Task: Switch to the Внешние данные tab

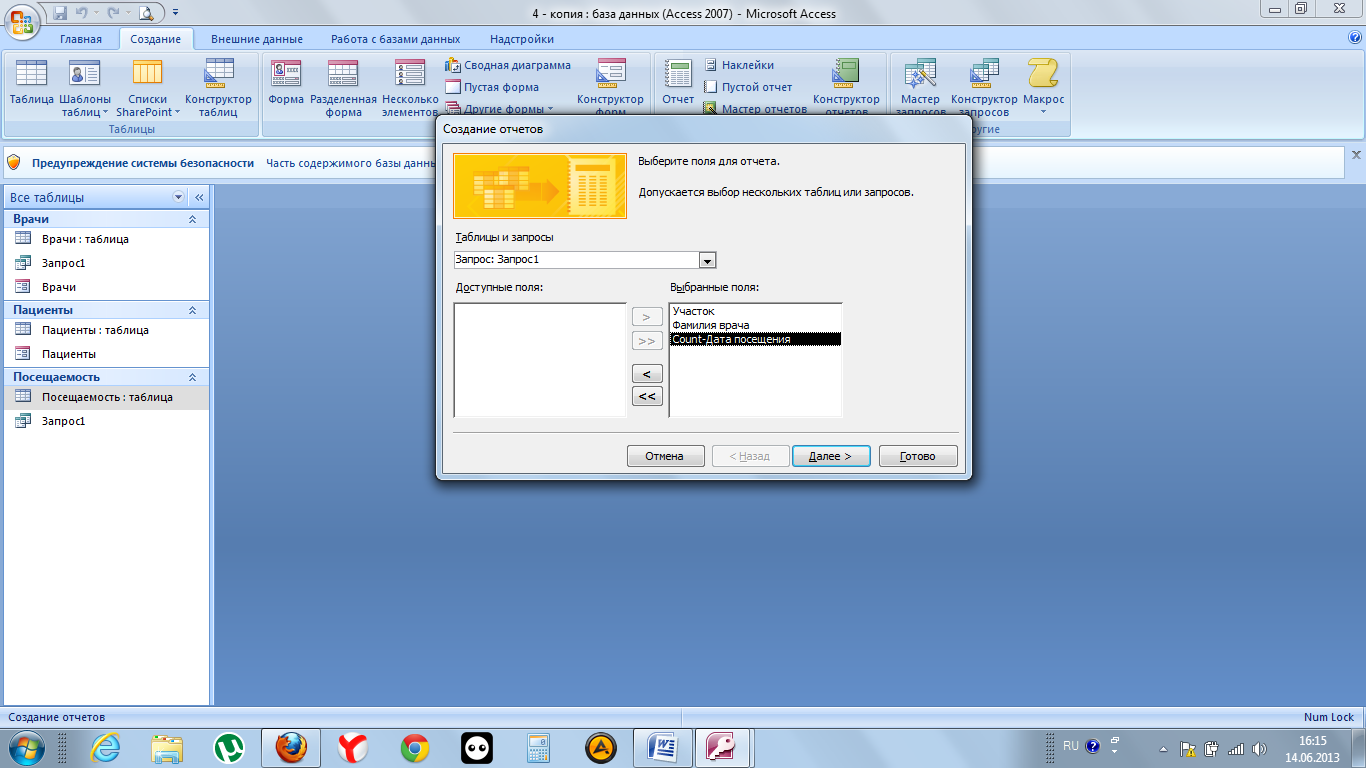Action: 257,39
